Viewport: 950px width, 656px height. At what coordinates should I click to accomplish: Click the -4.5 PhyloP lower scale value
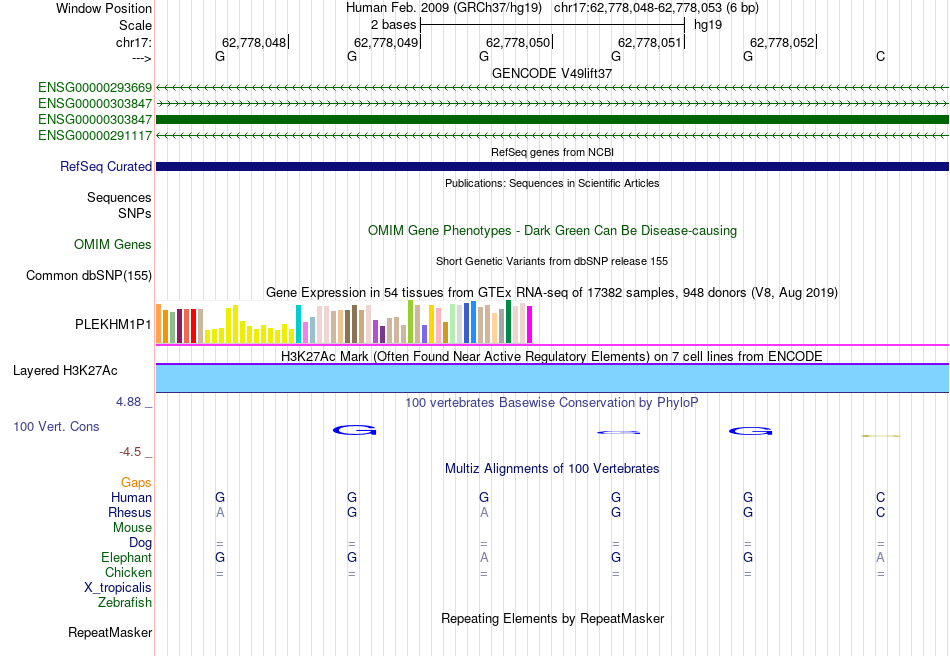click(130, 452)
